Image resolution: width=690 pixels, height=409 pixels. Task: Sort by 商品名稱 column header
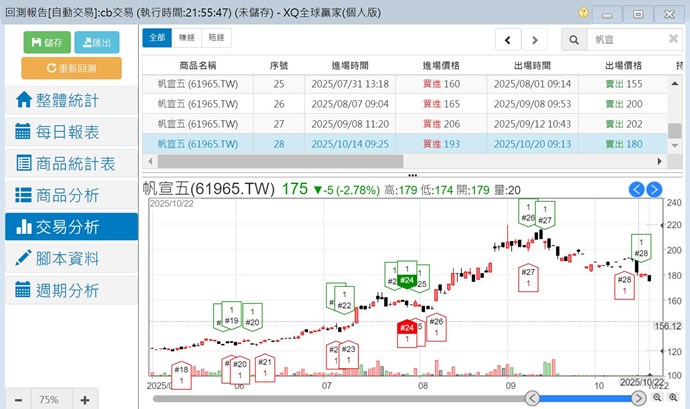(x=198, y=66)
